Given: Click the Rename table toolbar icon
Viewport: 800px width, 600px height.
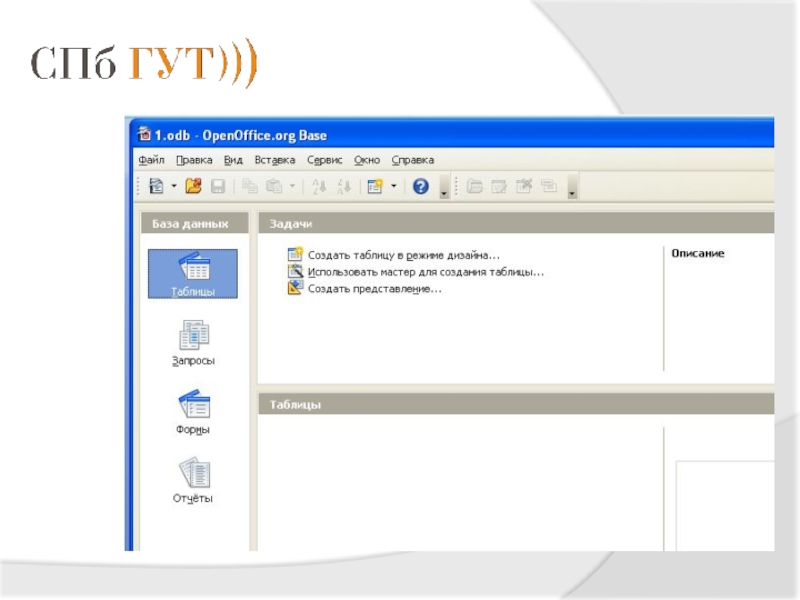Looking at the screenshot, I should tap(549, 186).
